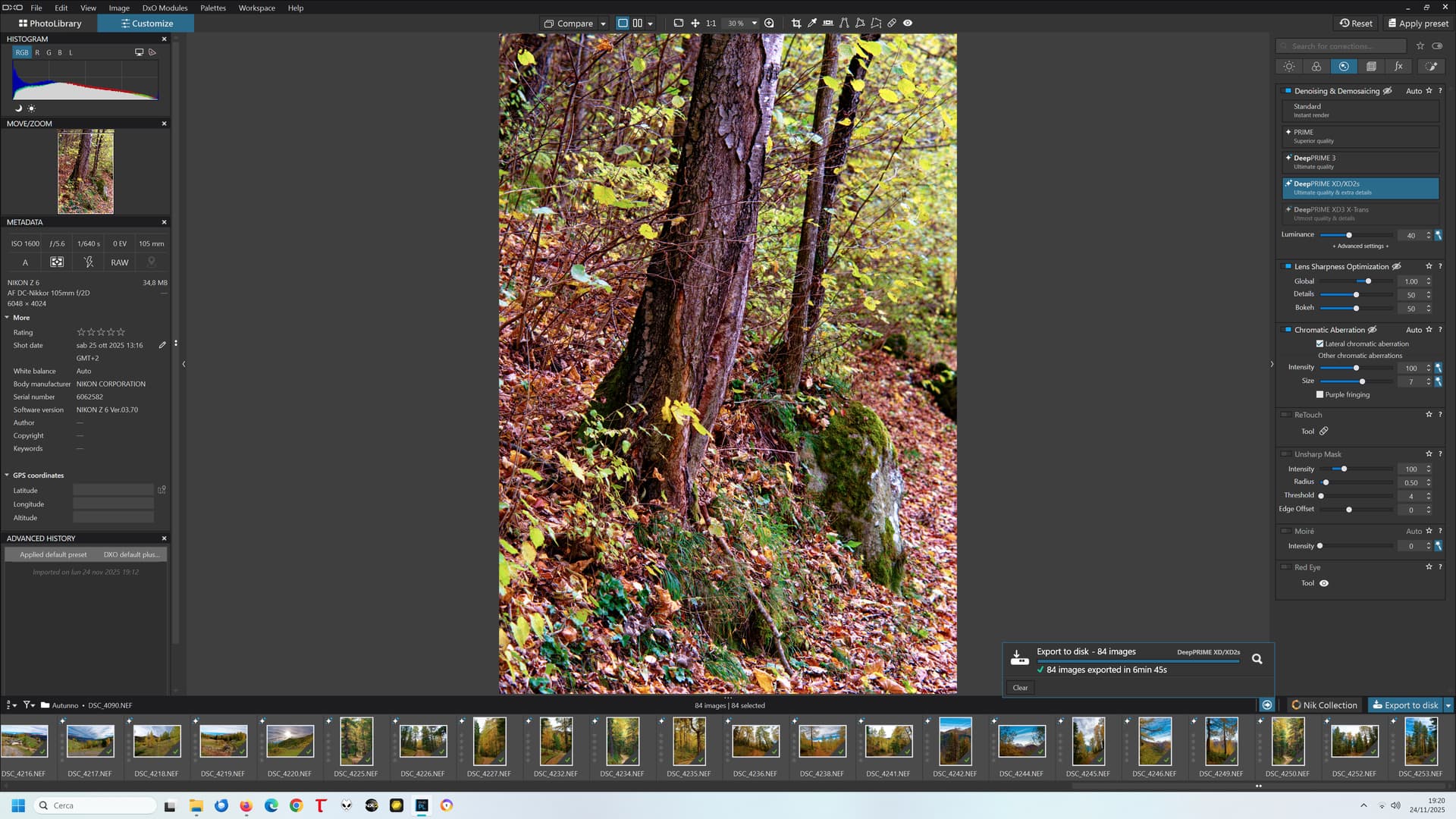Open the Color corrections tab
Image resolution: width=1456 pixels, height=819 pixels.
tap(1316, 67)
